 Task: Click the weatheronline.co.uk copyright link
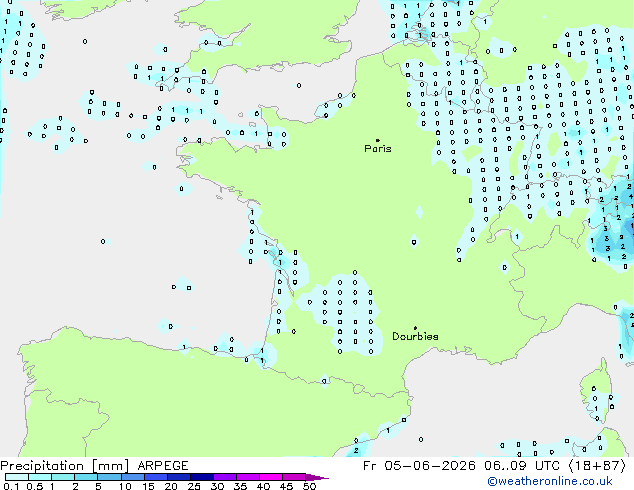coord(550,481)
